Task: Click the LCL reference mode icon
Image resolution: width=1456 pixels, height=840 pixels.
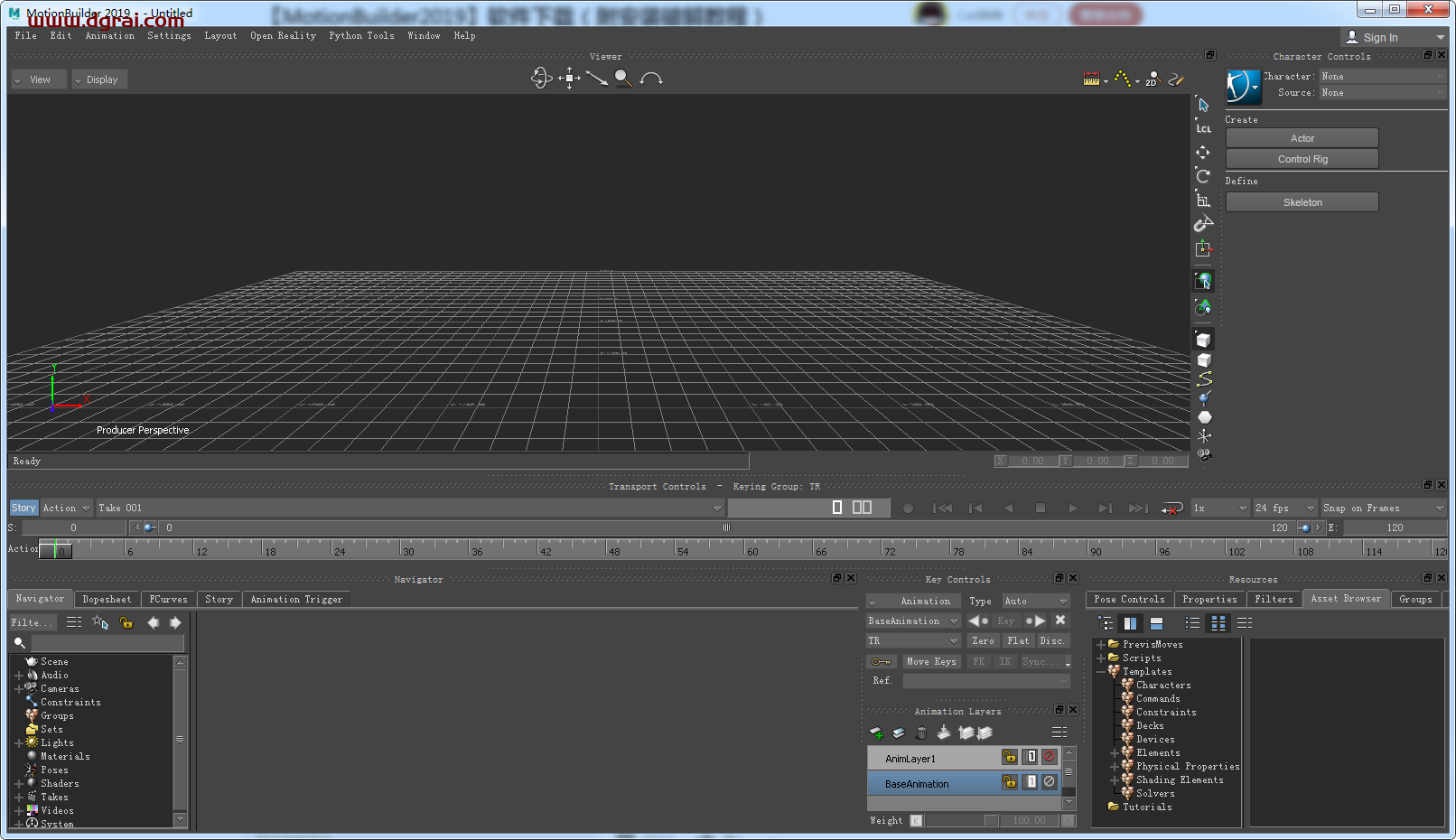Action: pyautogui.click(x=1203, y=128)
